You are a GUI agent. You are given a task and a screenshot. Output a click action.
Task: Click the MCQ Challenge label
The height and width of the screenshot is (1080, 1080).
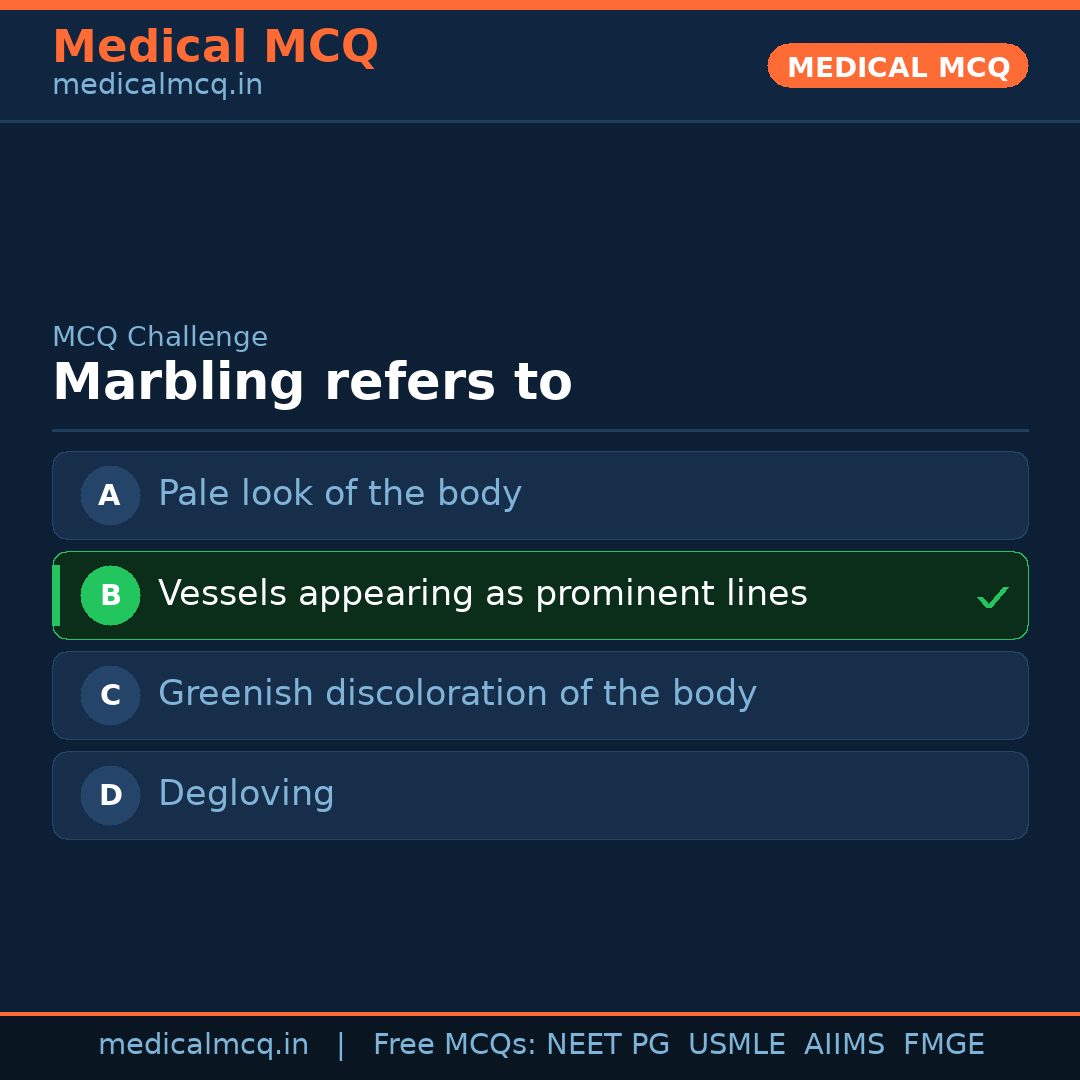pos(160,338)
